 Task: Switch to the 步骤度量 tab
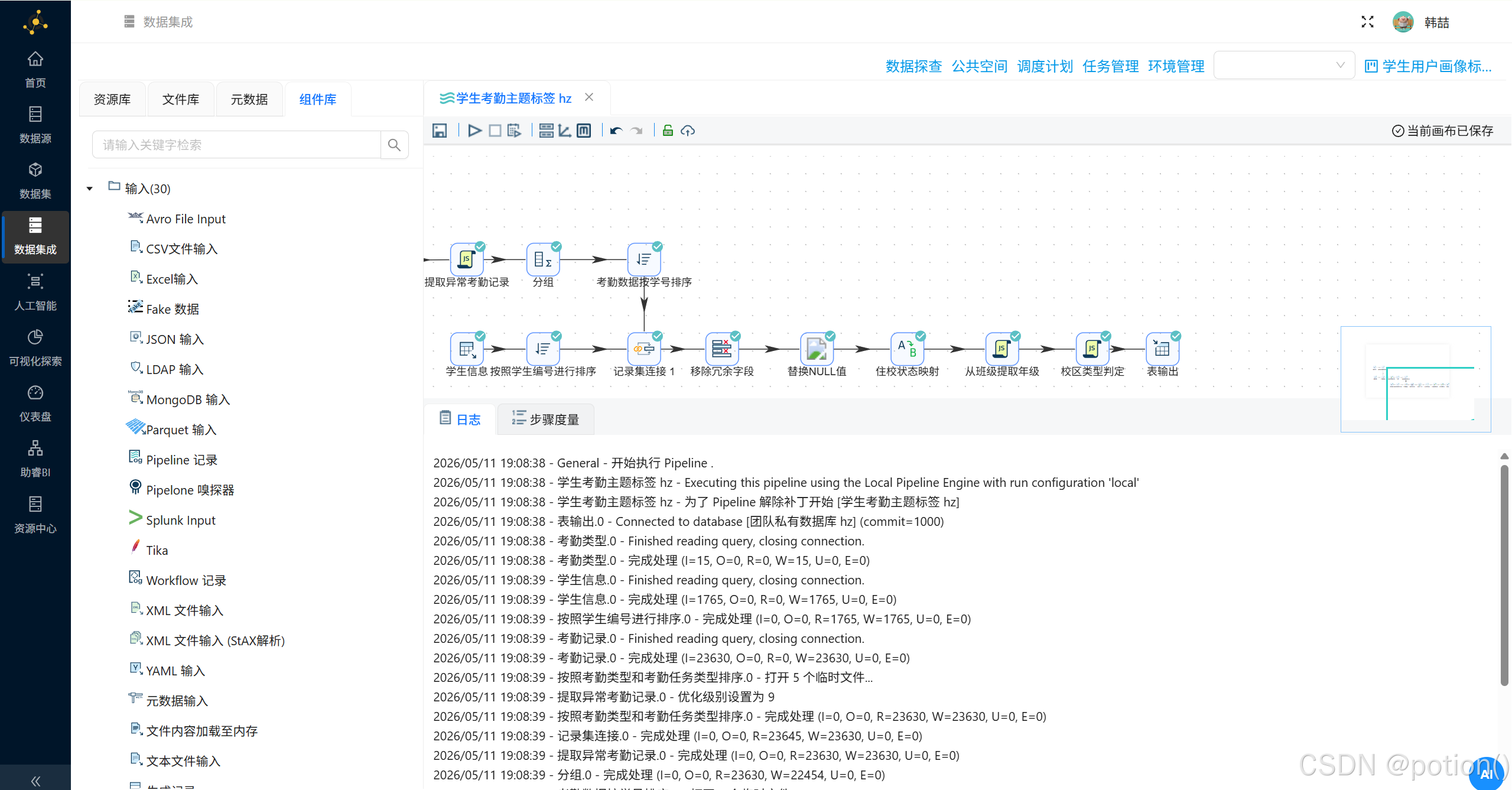coord(545,419)
